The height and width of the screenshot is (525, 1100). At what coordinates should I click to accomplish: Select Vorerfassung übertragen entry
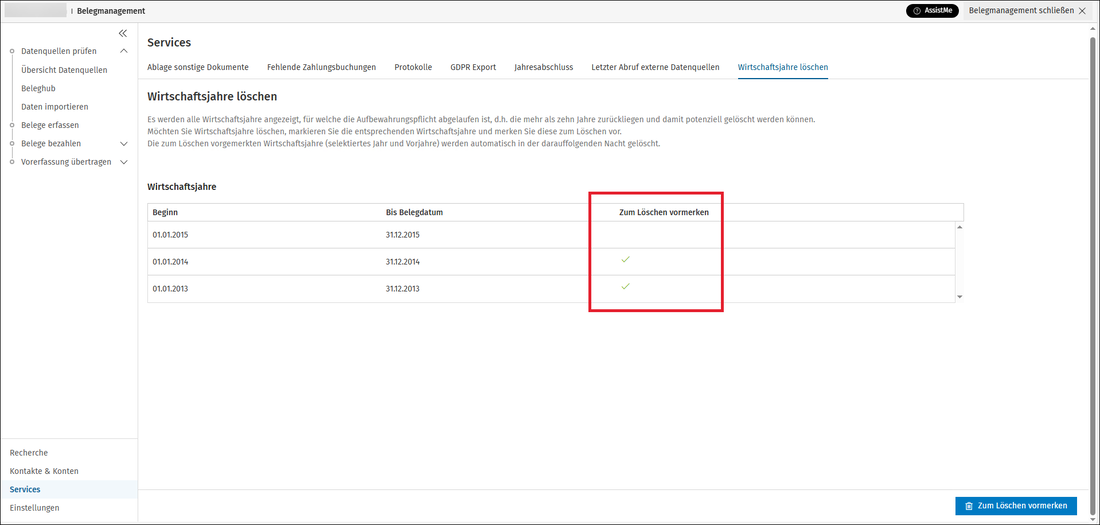coord(66,162)
